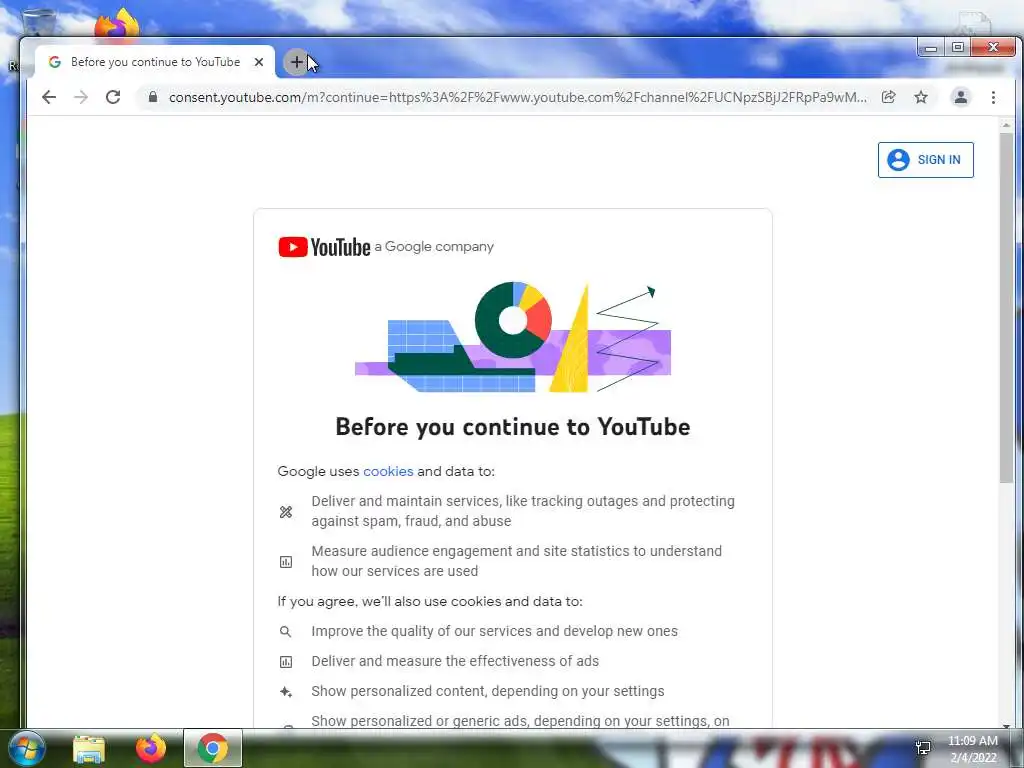Click the sparkle icon beside 'Show personalized content'
This screenshot has height=768, width=1024.
click(x=286, y=692)
